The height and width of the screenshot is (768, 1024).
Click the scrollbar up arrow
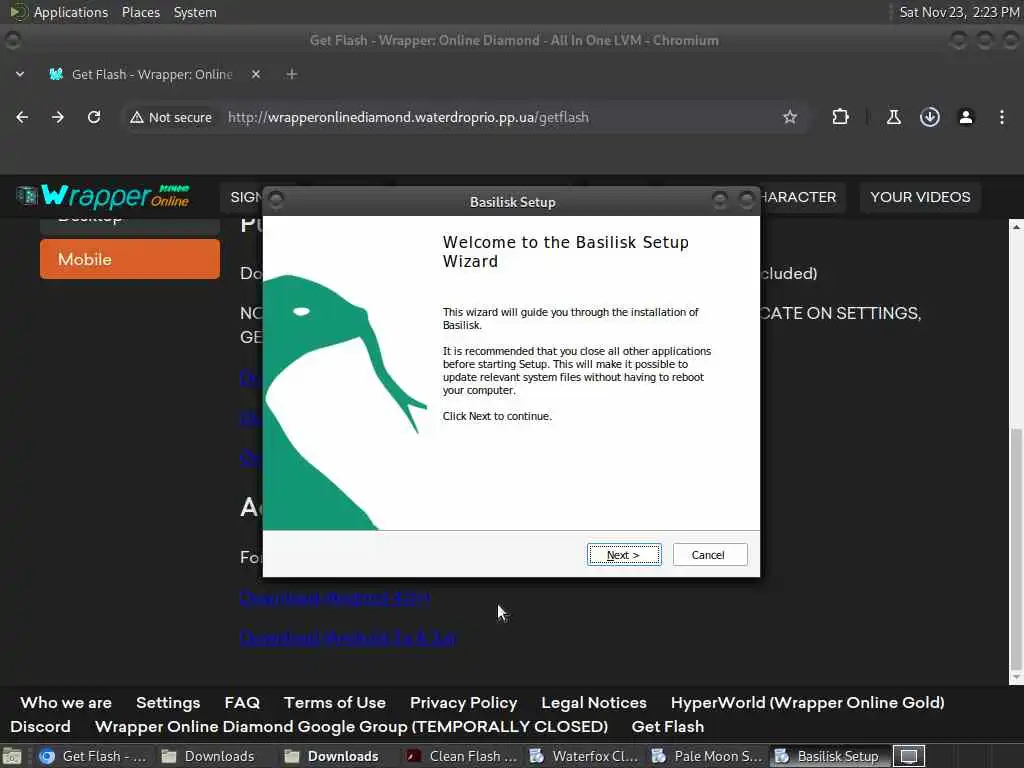click(x=1016, y=227)
